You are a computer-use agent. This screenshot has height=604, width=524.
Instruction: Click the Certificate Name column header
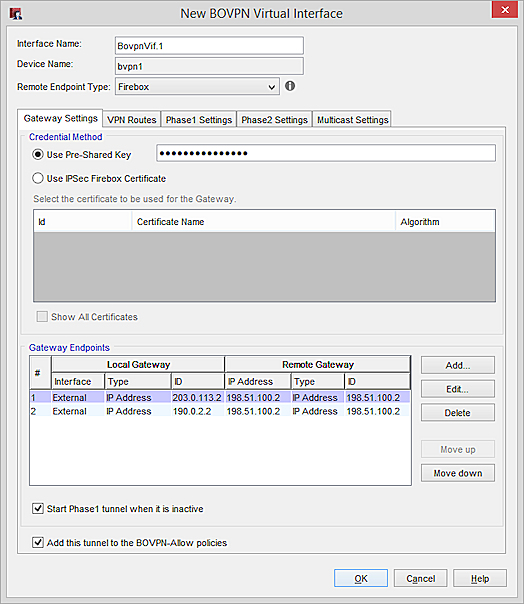coord(264,221)
